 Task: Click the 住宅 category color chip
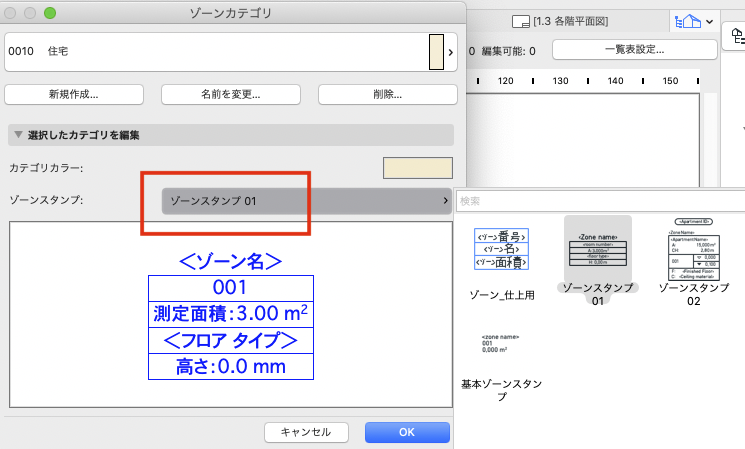click(436, 52)
